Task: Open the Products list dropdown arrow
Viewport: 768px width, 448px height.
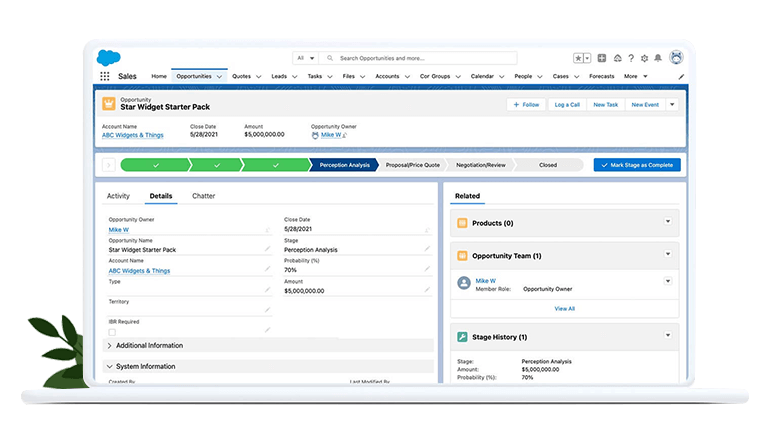Action: click(x=668, y=221)
